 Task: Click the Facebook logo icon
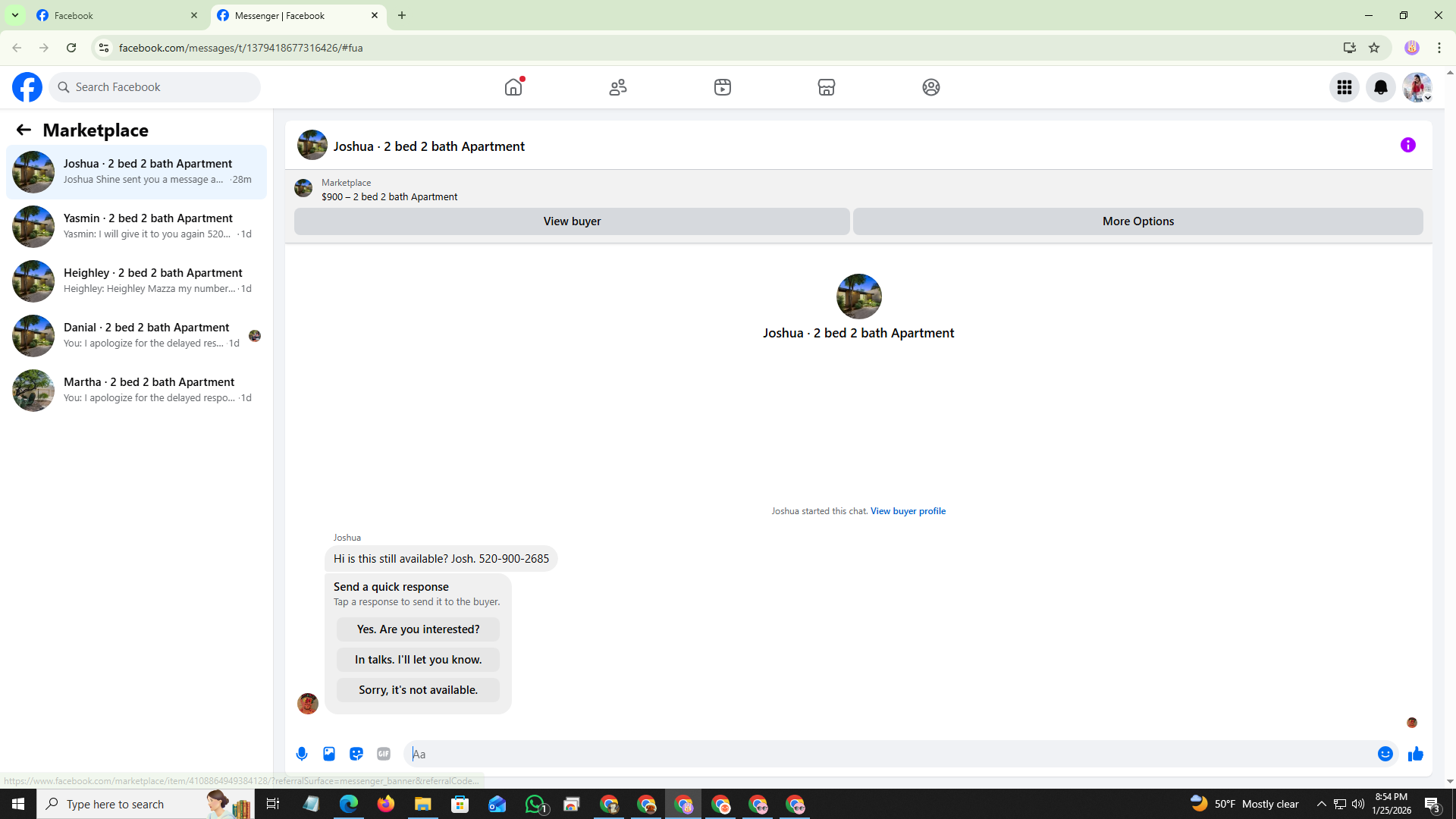(x=27, y=87)
